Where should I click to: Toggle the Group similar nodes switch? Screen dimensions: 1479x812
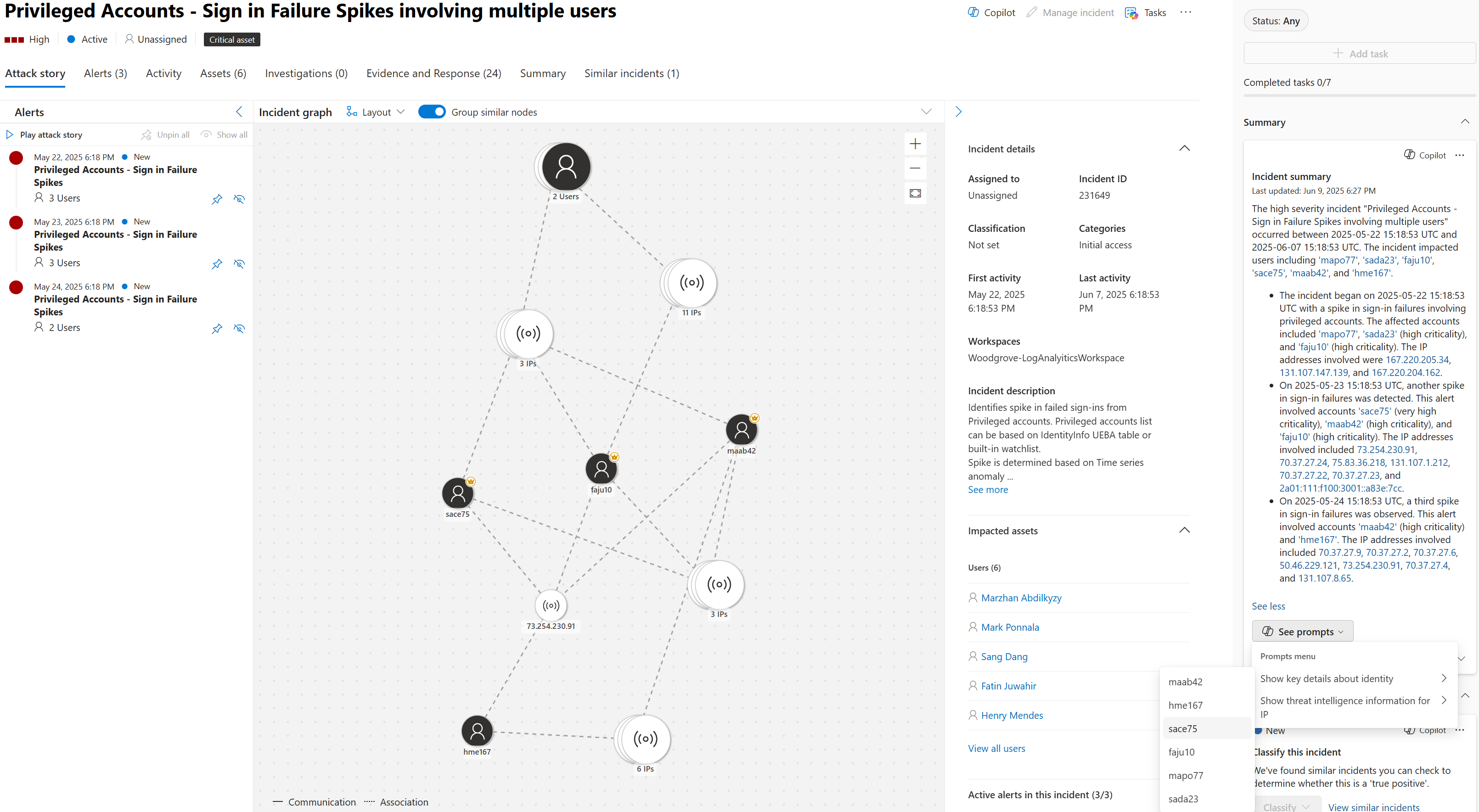tap(432, 112)
